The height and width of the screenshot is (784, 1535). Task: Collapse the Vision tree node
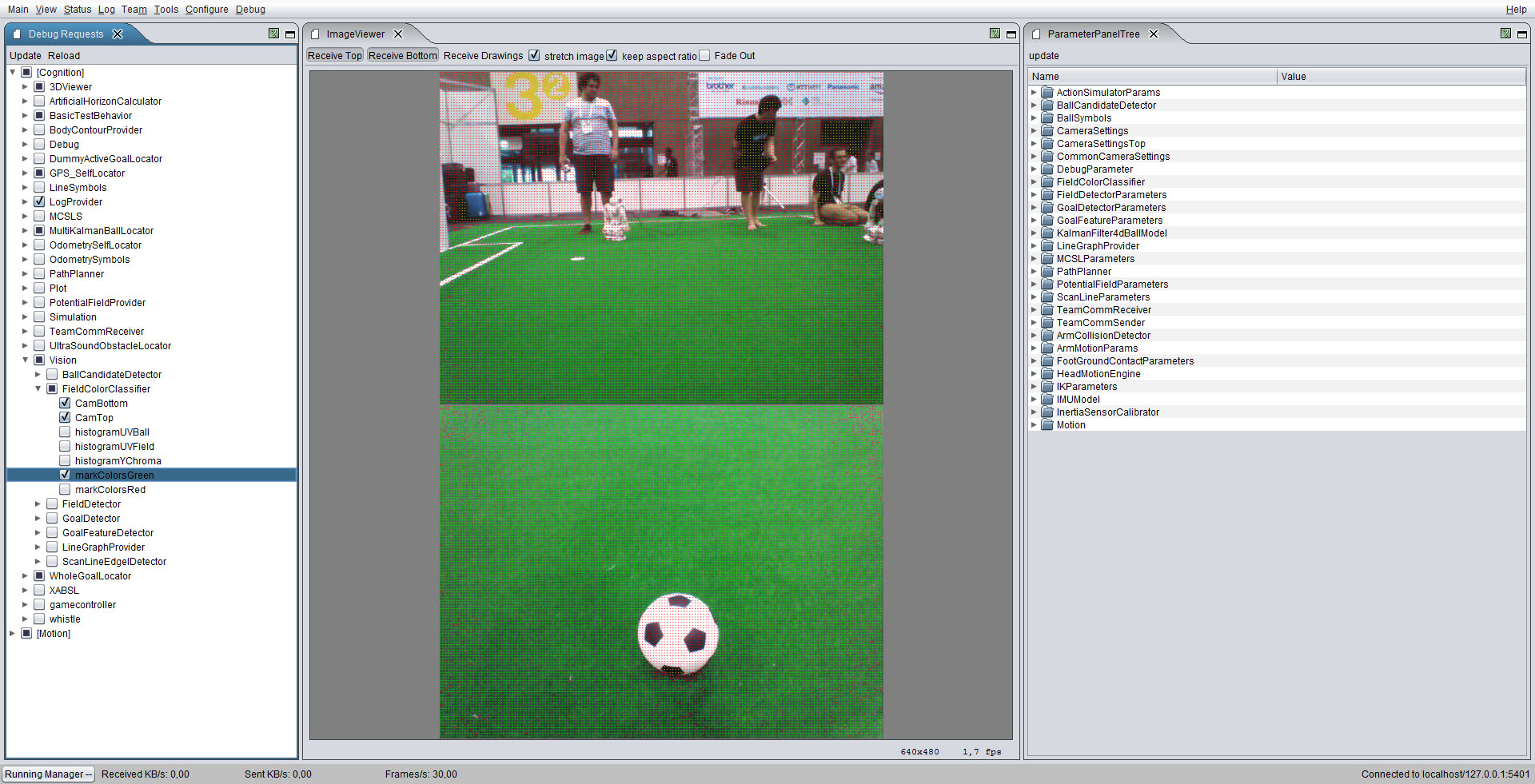click(x=25, y=360)
